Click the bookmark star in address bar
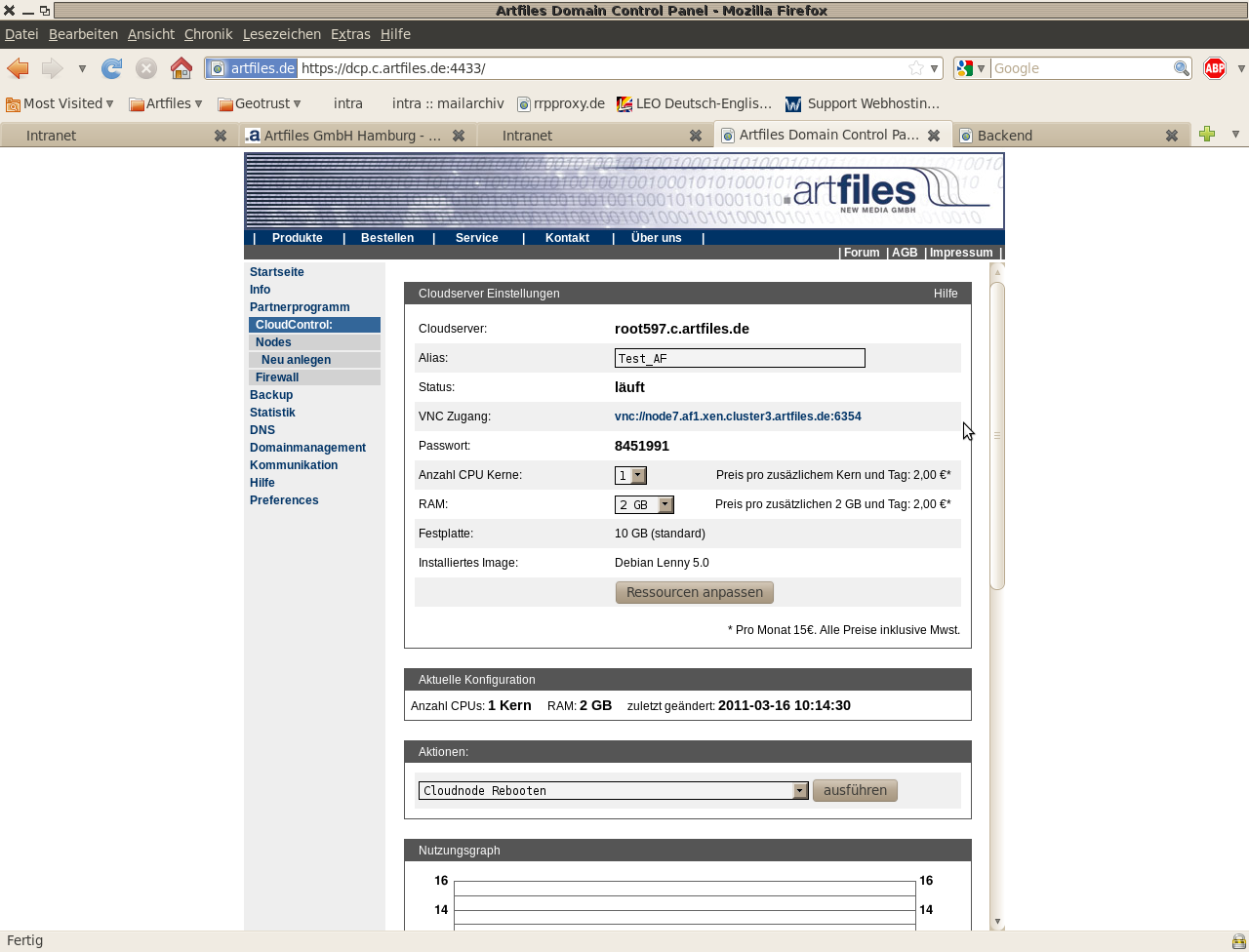The height and width of the screenshot is (952, 1249). [x=915, y=68]
